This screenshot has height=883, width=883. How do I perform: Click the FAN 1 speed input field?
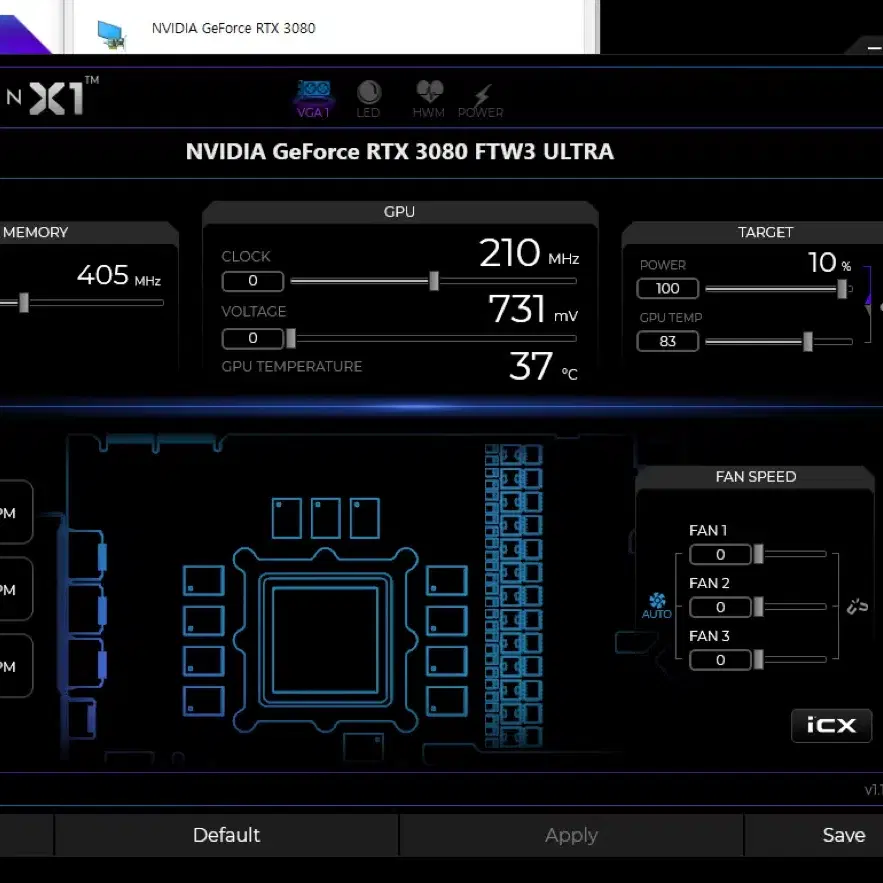click(x=720, y=555)
